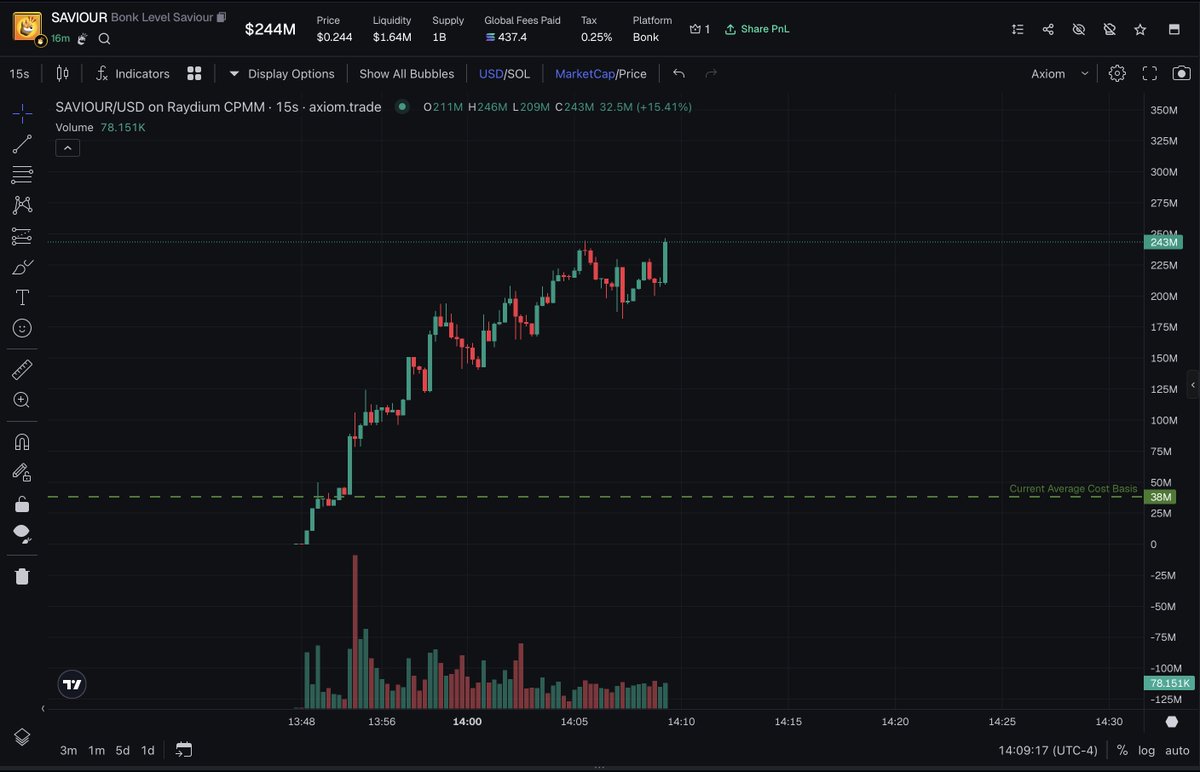
Task: Activate the zoom-in tool
Action: (x=22, y=400)
